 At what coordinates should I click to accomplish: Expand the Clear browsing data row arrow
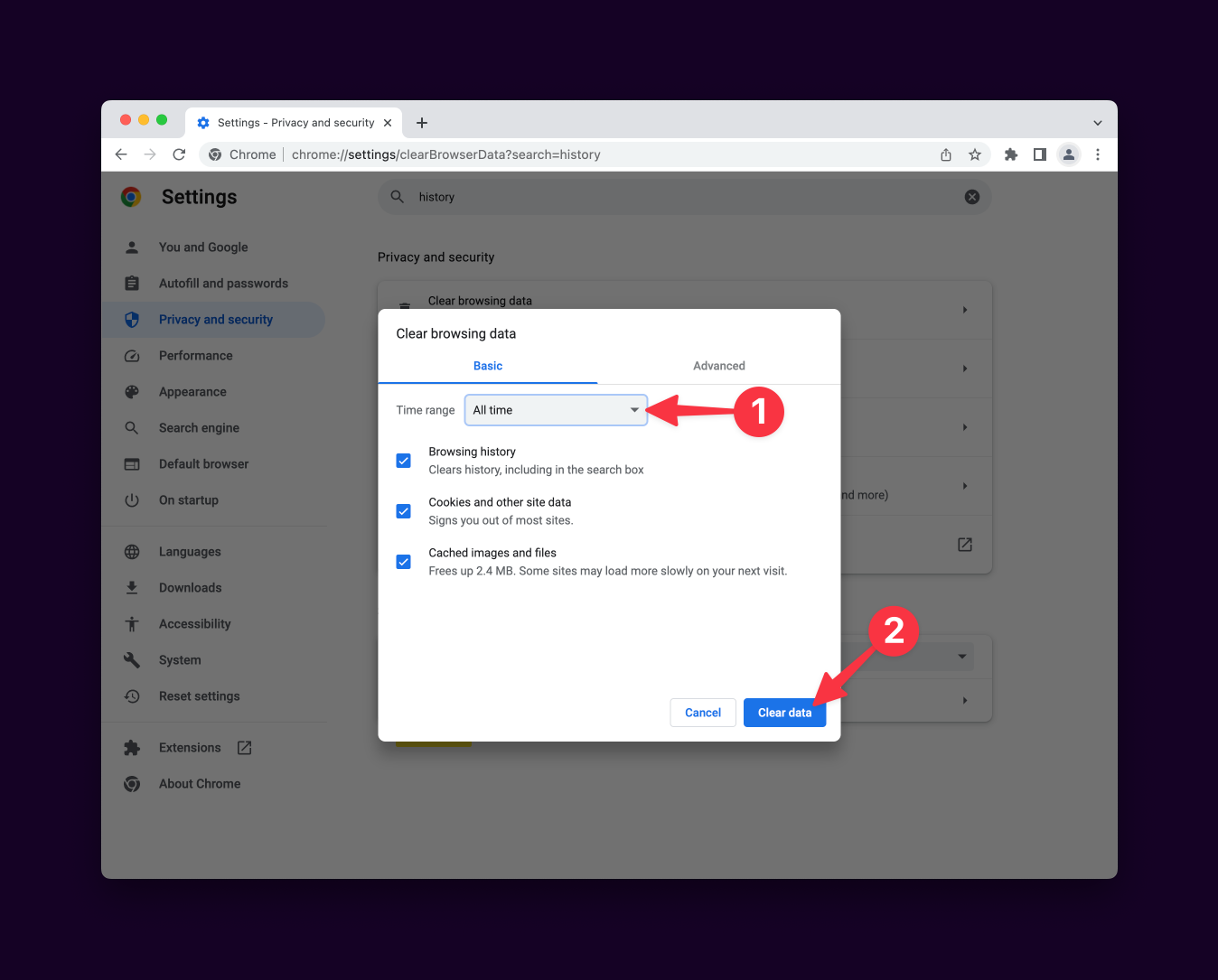965,310
